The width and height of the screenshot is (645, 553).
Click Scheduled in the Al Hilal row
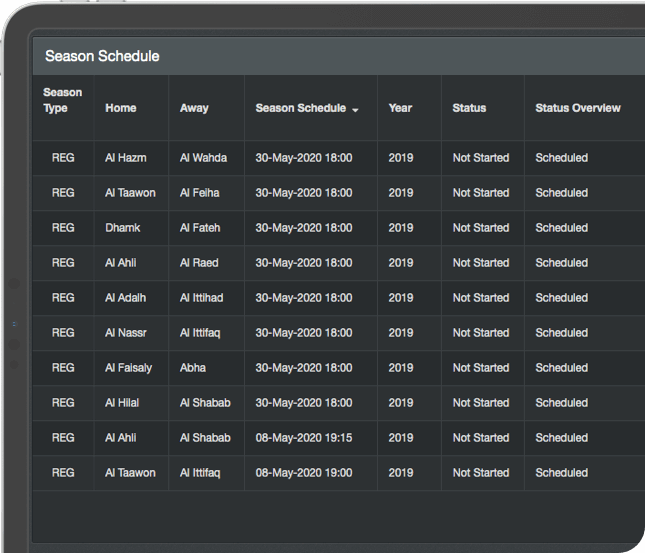pyautogui.click(x=561, y=402)
